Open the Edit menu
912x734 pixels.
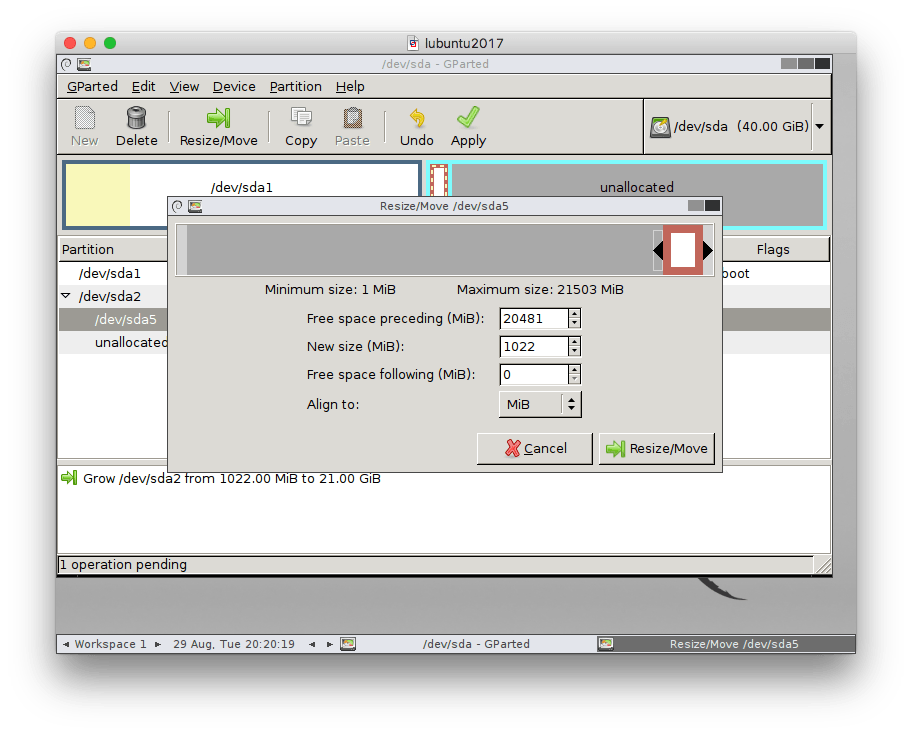143,87
